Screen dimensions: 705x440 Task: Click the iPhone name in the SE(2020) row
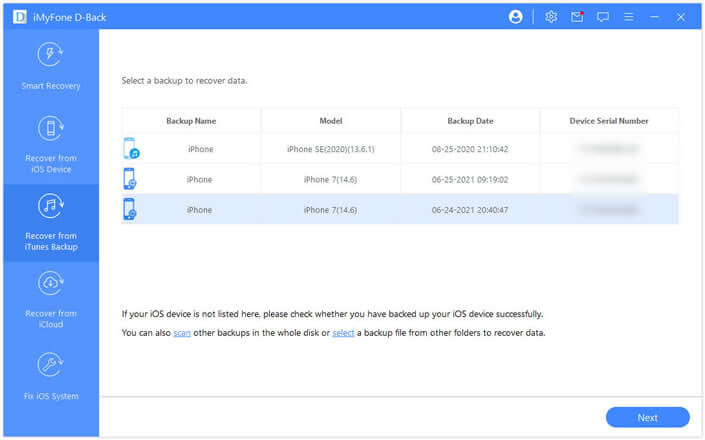click(x=201, y=149)
